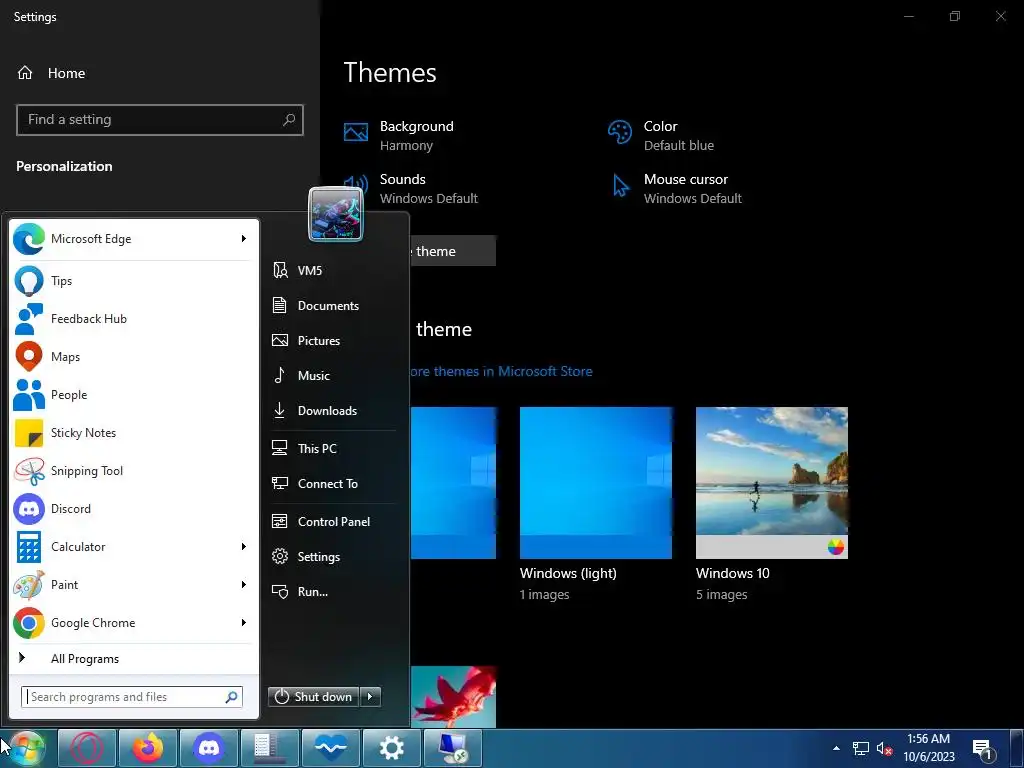
Task: Open This PC
Action: tap(332, 449)
